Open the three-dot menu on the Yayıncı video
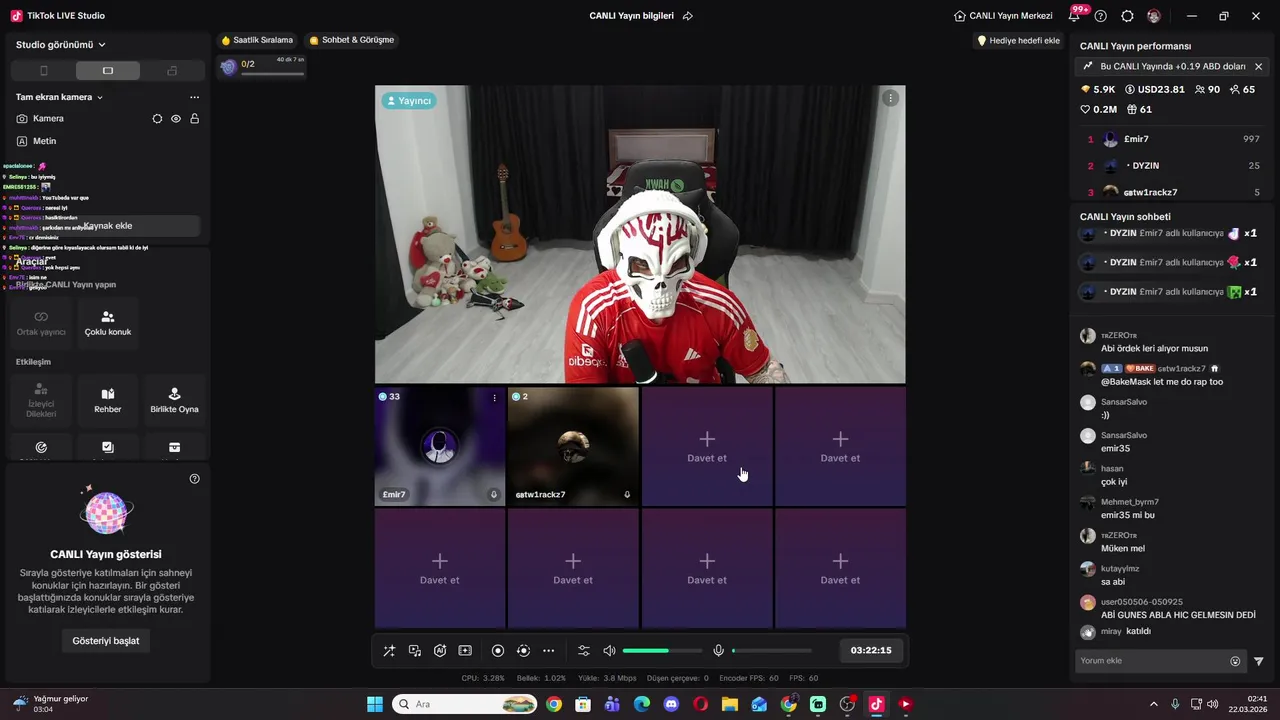 click(x=890, y=98)
